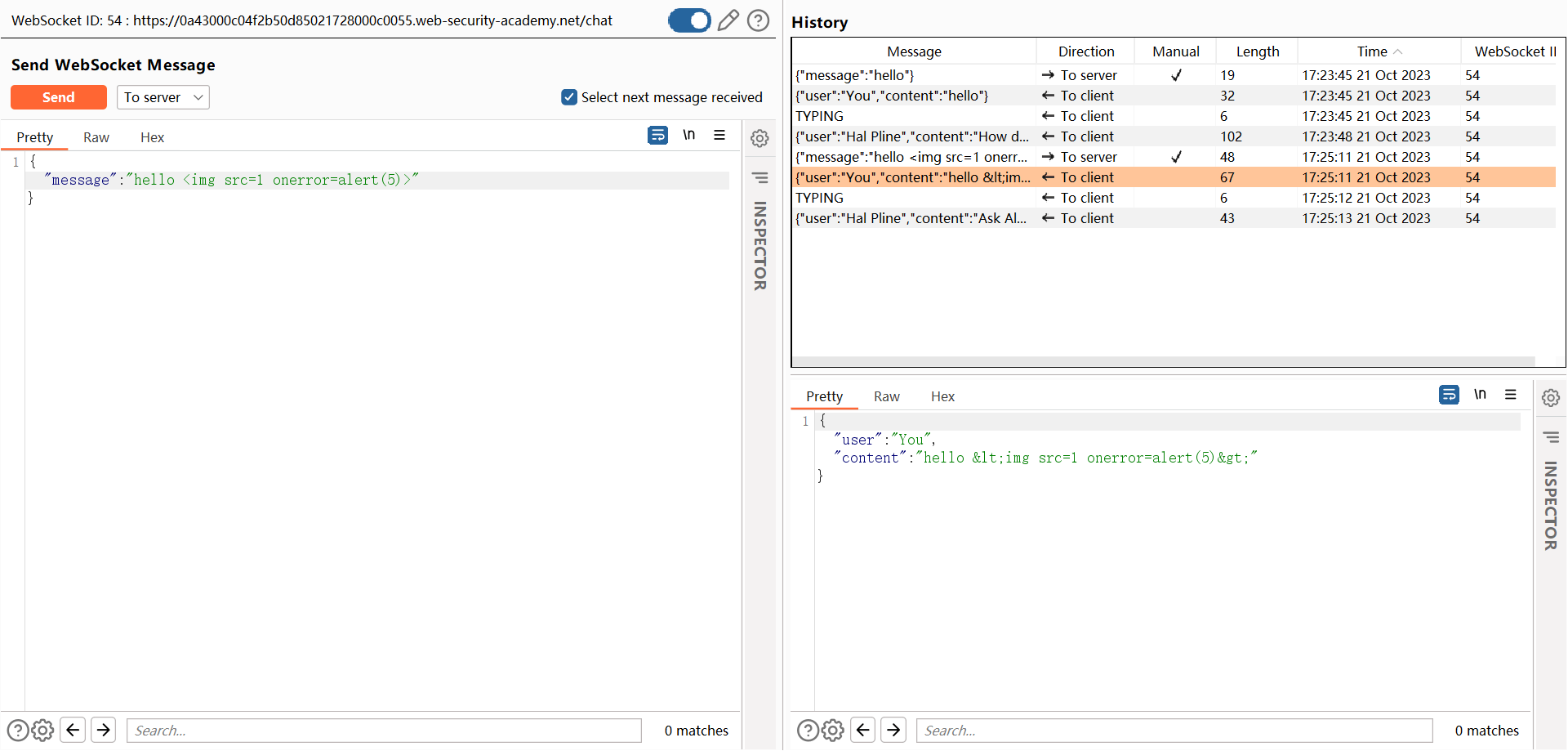The width and height of the screenshot is (1568, 751).
Task: Go to the previous search match in the message editor
Action: (x=73, y=730)
